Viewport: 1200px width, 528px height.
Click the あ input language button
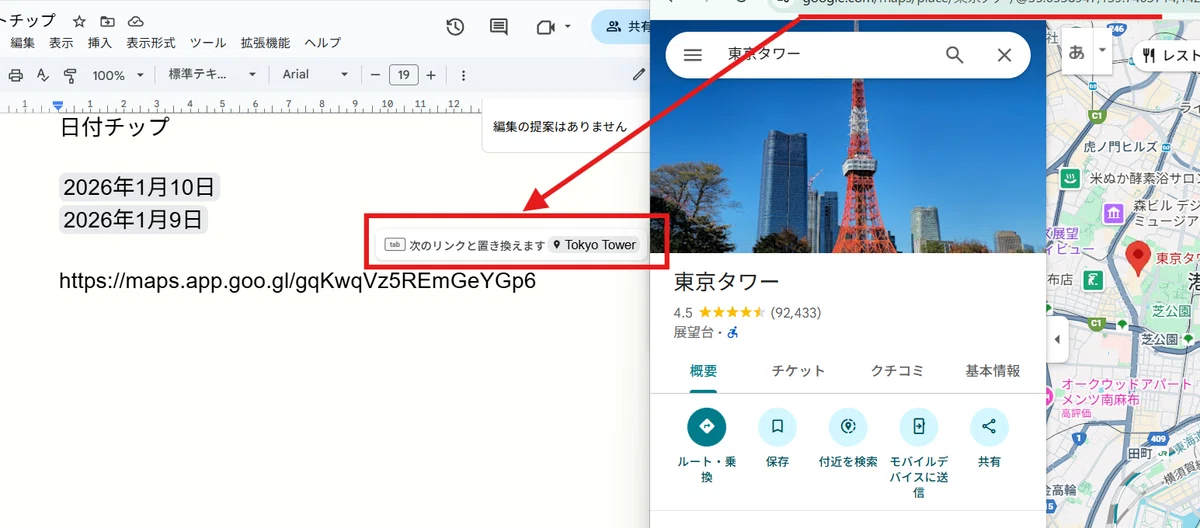coord(1076,53)
